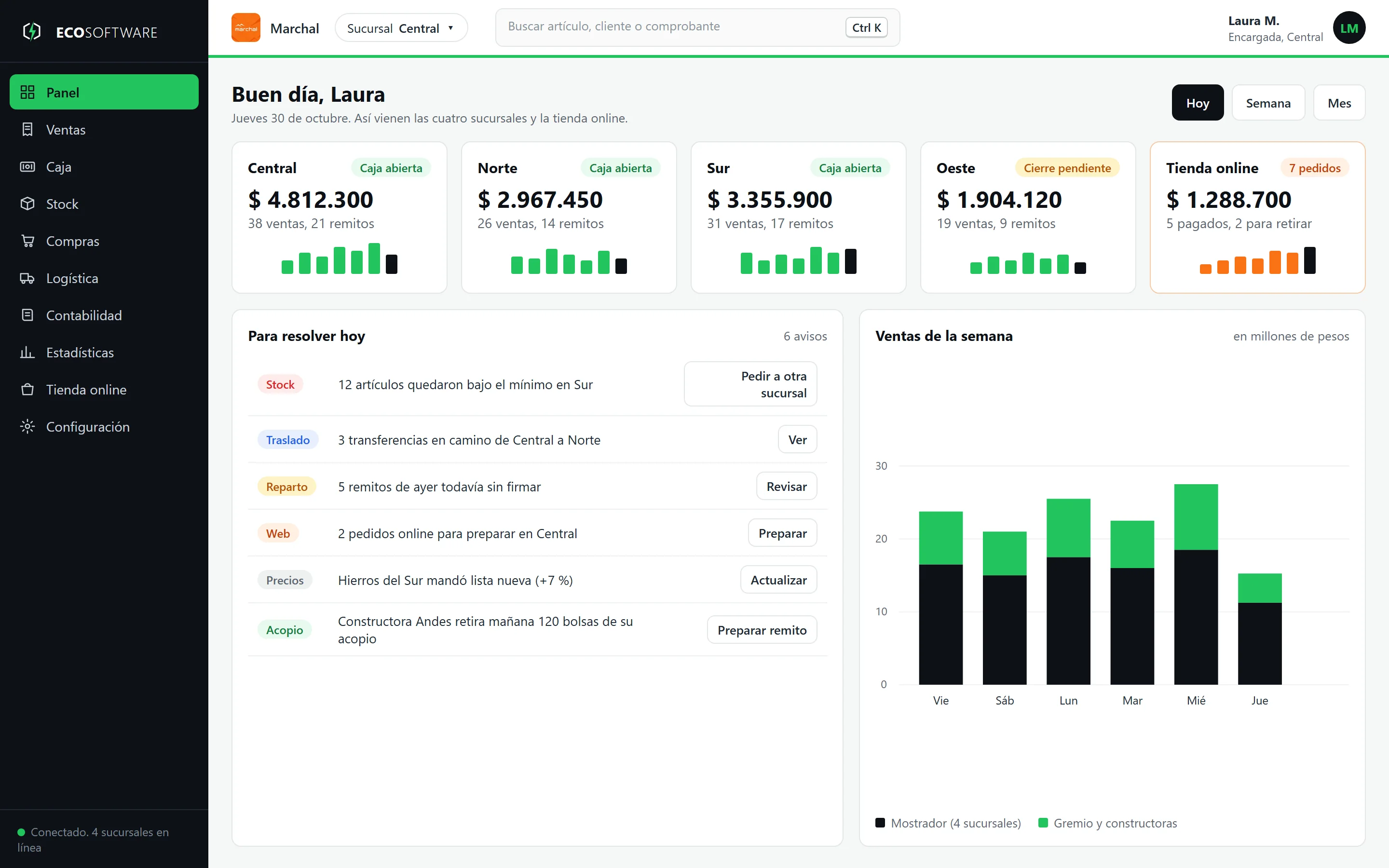
Task: Click the Configuración gear icon
Action: pos(27,427)
